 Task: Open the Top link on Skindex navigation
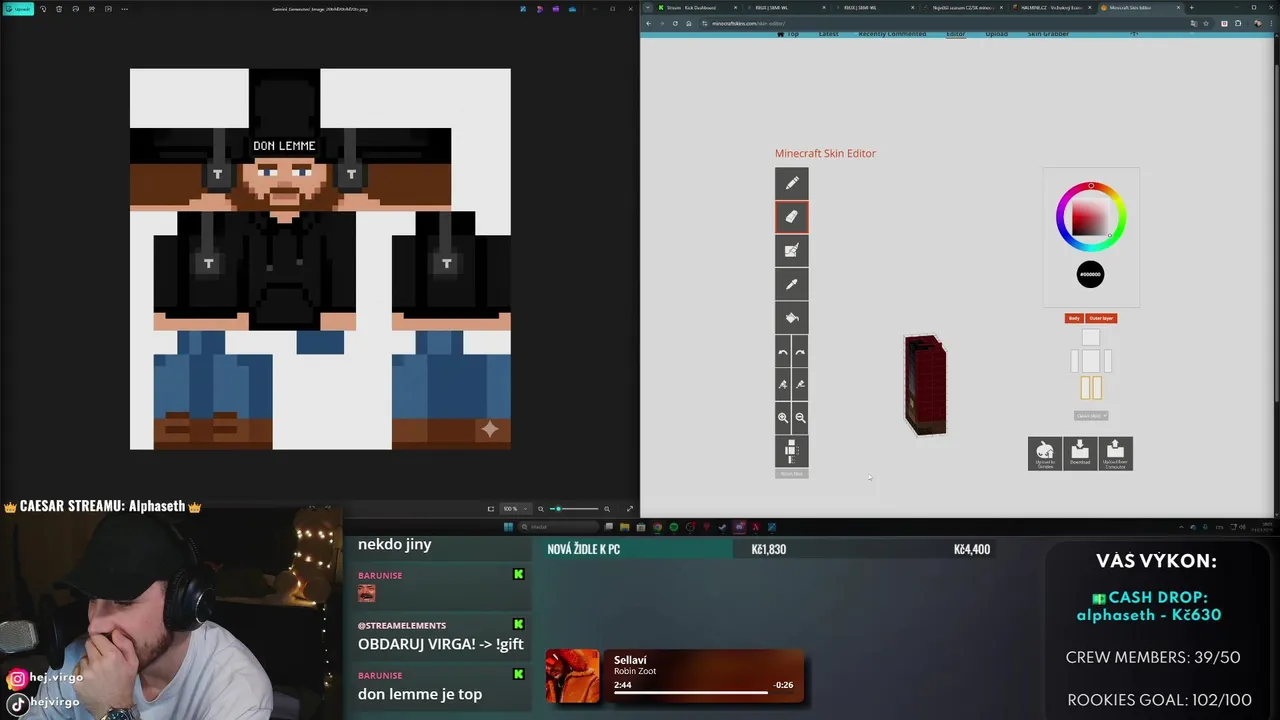pos(789,34)
